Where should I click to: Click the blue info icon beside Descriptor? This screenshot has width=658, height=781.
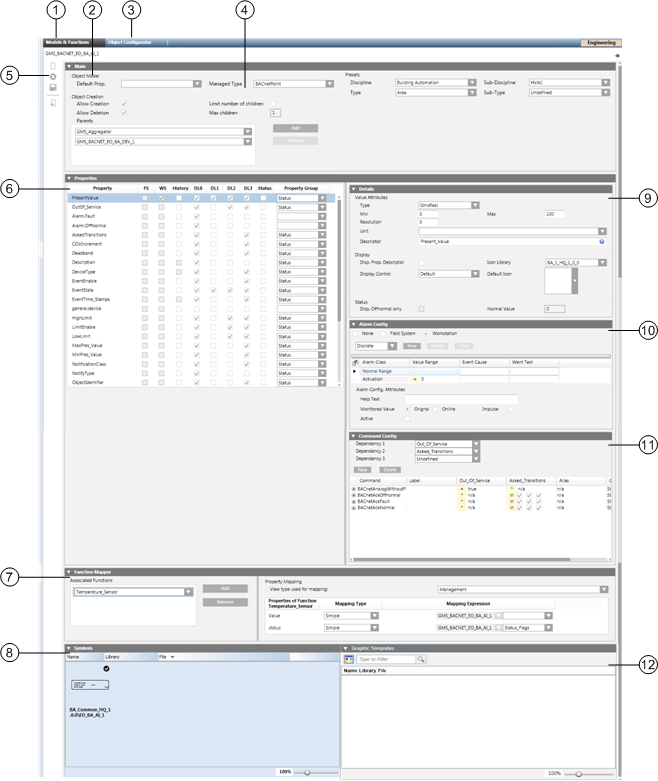601,241
